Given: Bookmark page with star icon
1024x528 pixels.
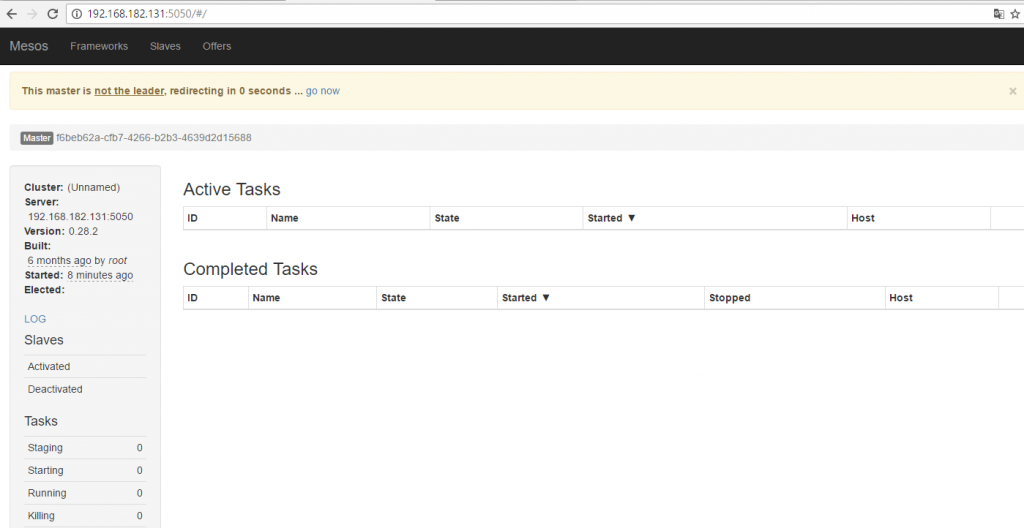Looking at the screenshot, I should 1015,14.
